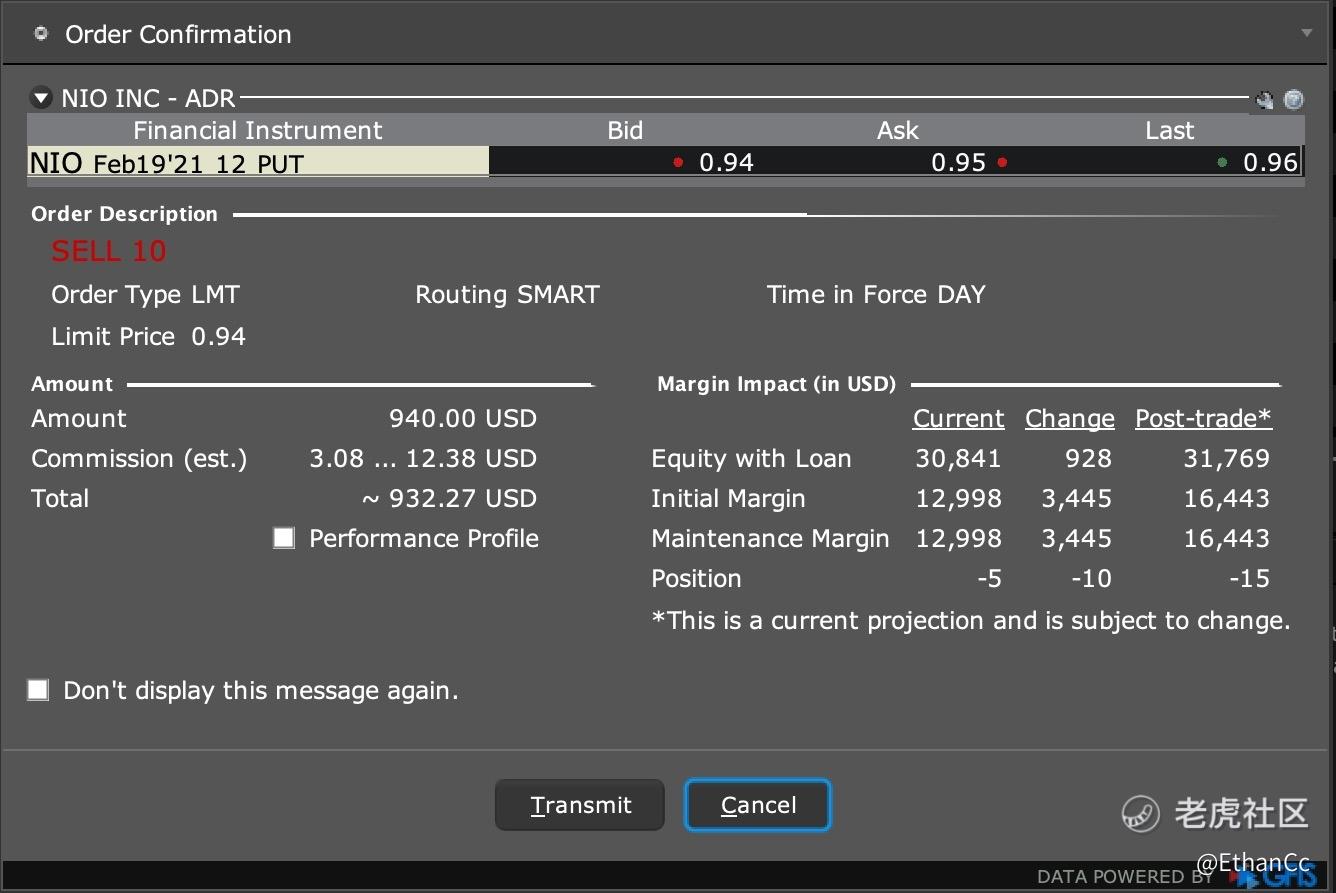Viewport: 1336px width, 893px height.
Task: Click Equity with Loan change value 928
Action: coord(1088,458)
